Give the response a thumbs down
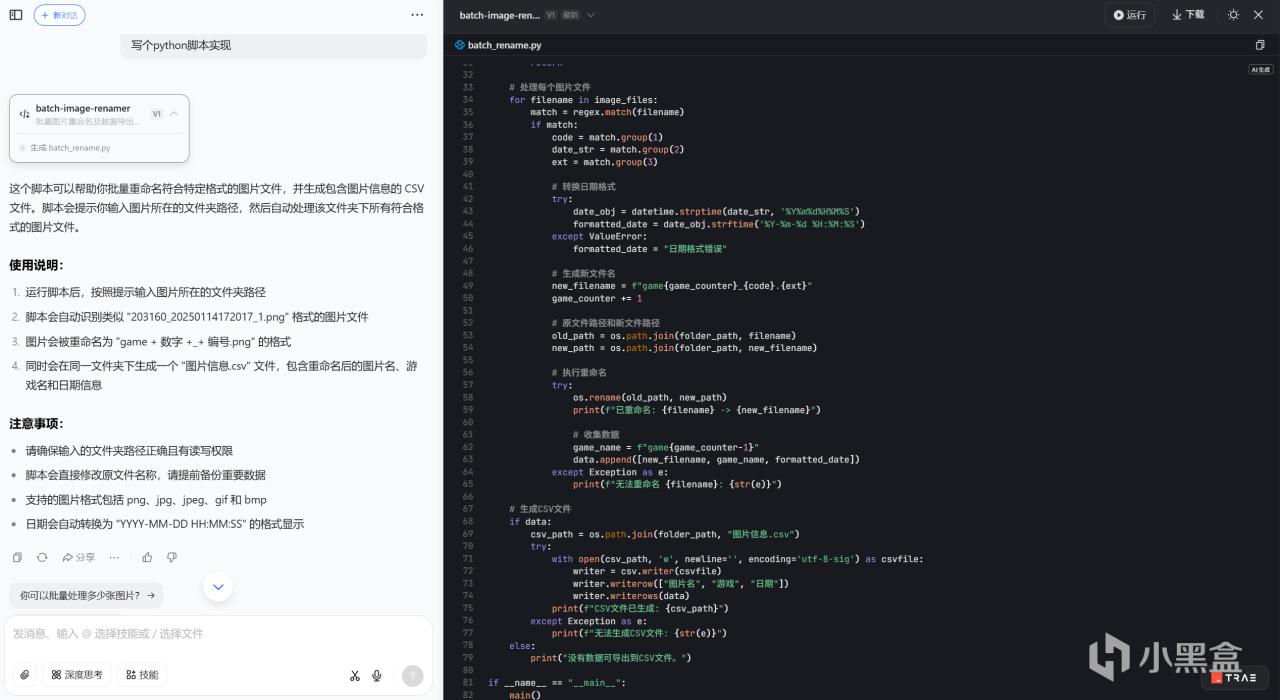The height and width of the screenshot is (700, 1280). (172, 557)
